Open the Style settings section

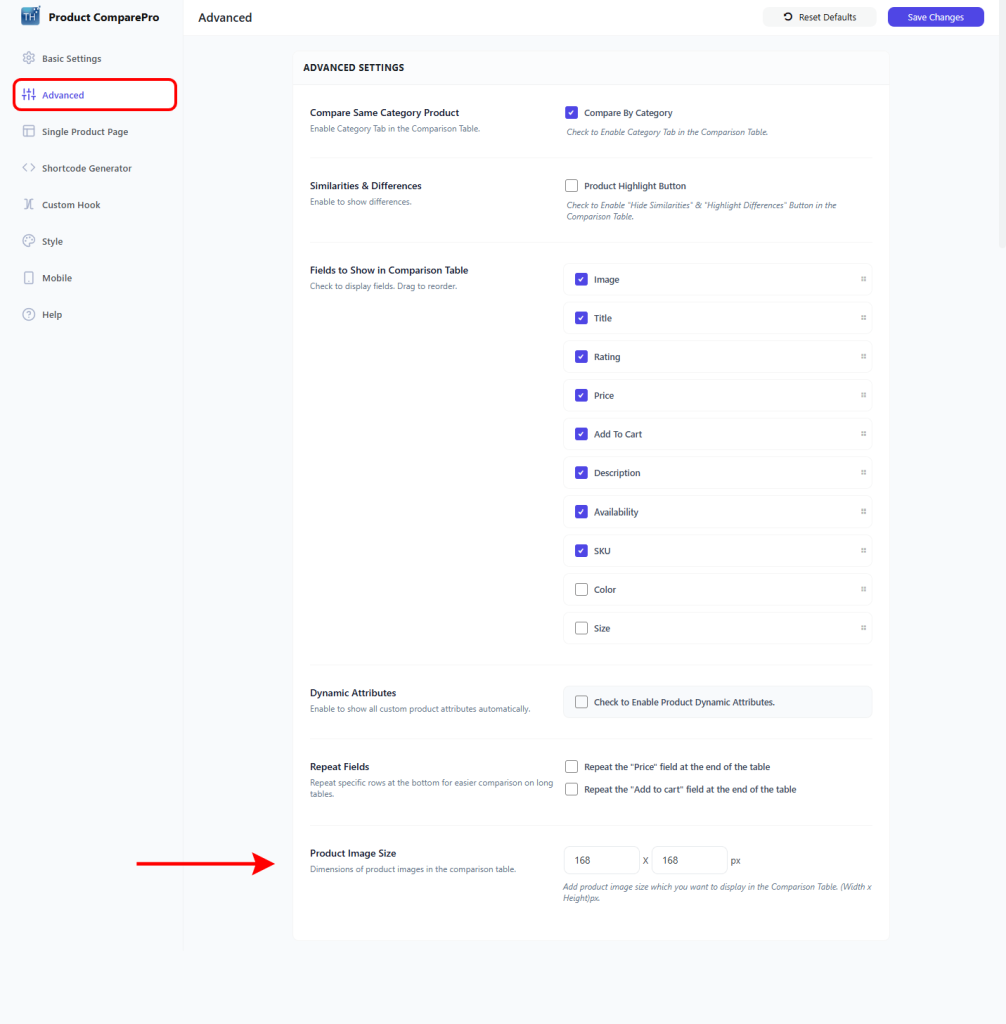95,241
